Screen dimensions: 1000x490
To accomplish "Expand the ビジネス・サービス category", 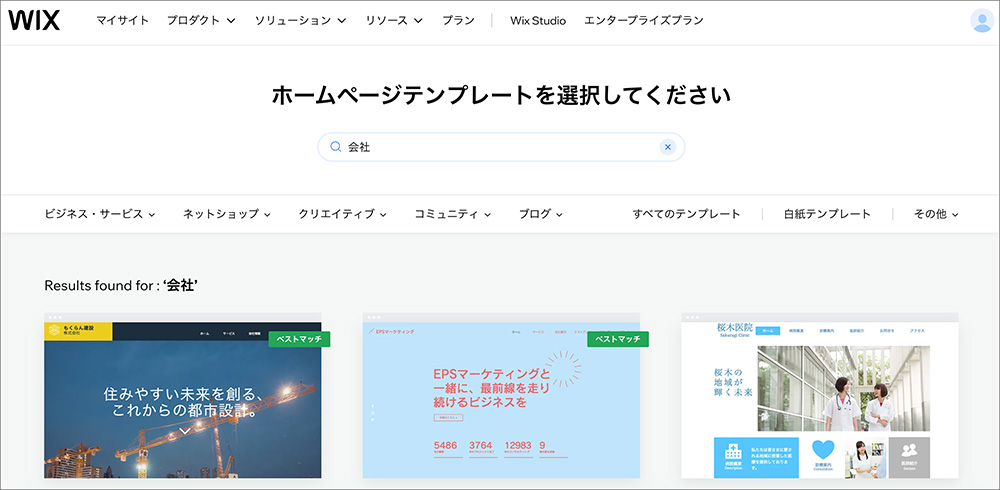I will pyautogui.click(x=100, y=214).
